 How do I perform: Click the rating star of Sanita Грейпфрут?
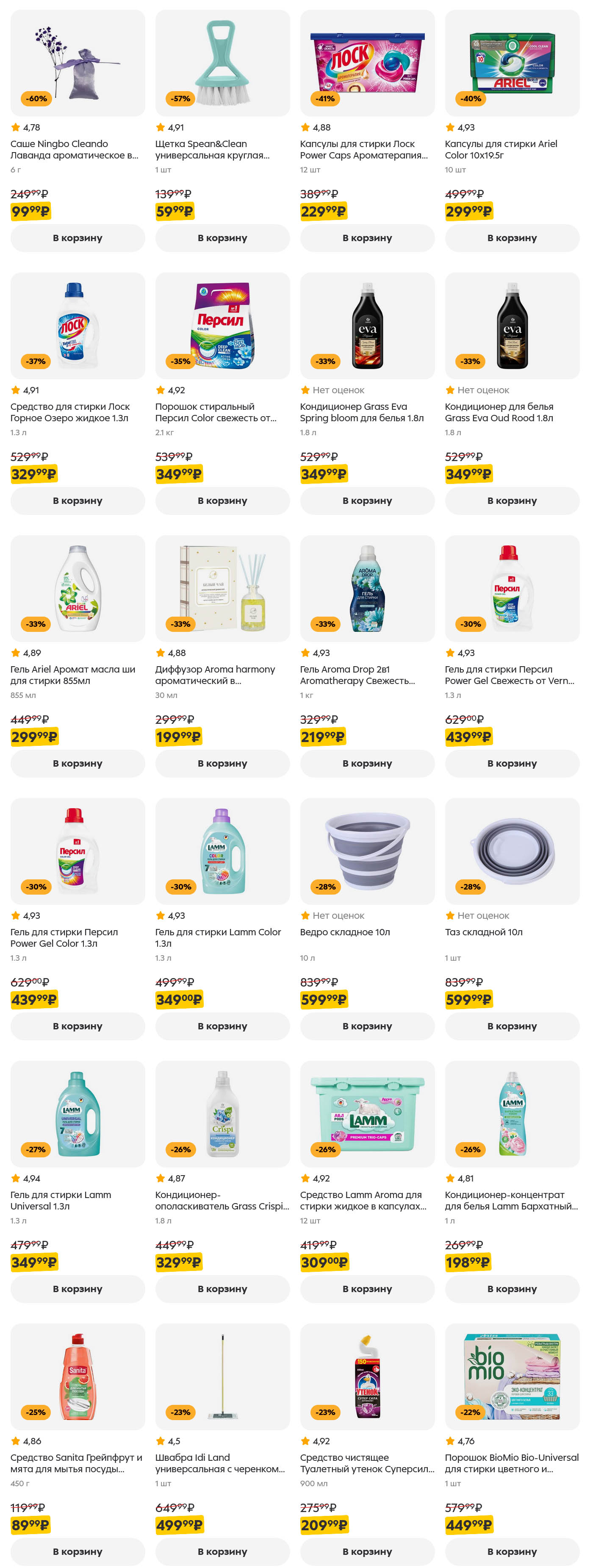click(16, 1441)
